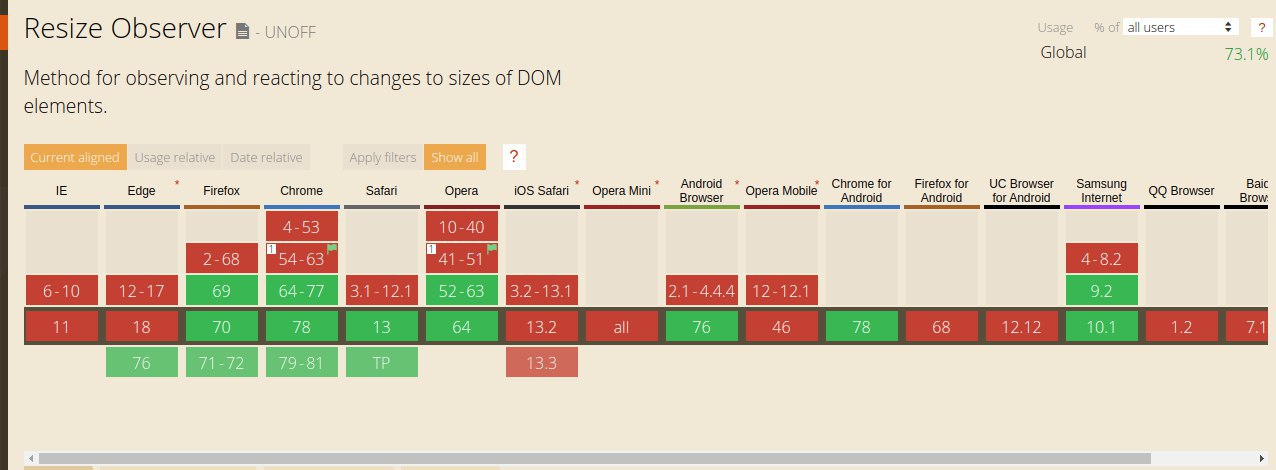The image size is (1276, 470).
Task: Select the iOS Safari 13.3 cell
Action: [542, 363]
